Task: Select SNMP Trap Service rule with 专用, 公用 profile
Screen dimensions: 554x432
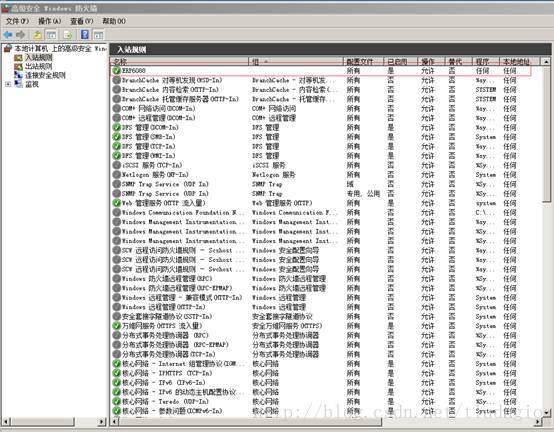Action: 165,194
